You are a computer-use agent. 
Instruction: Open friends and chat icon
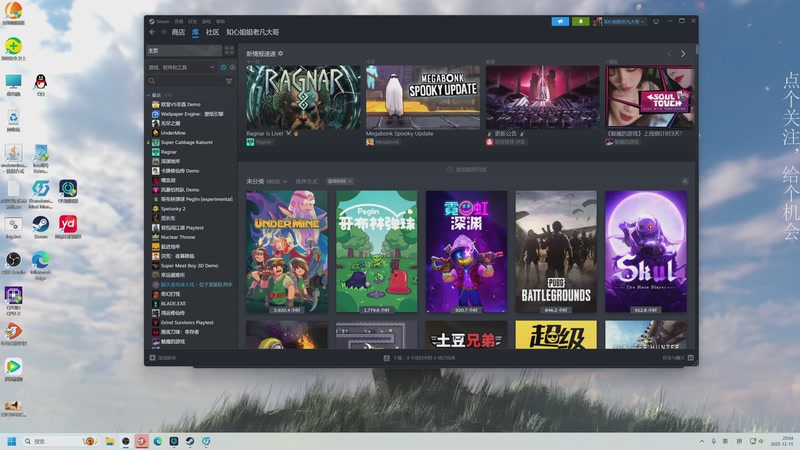[690, 358]
